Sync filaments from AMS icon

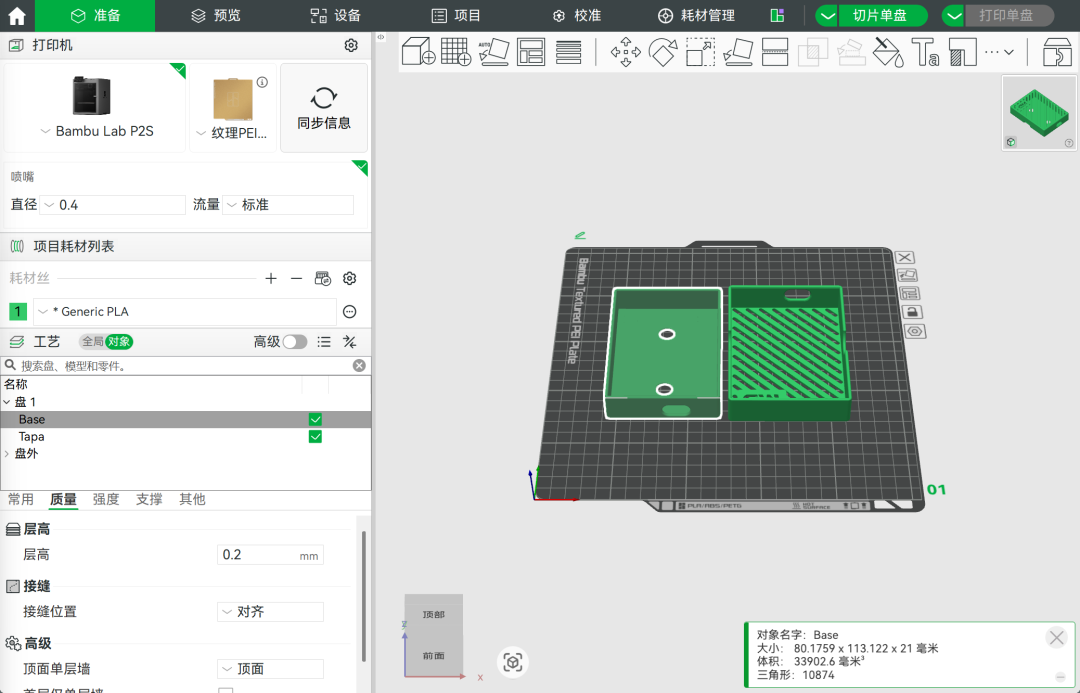[x=322, y=278]
